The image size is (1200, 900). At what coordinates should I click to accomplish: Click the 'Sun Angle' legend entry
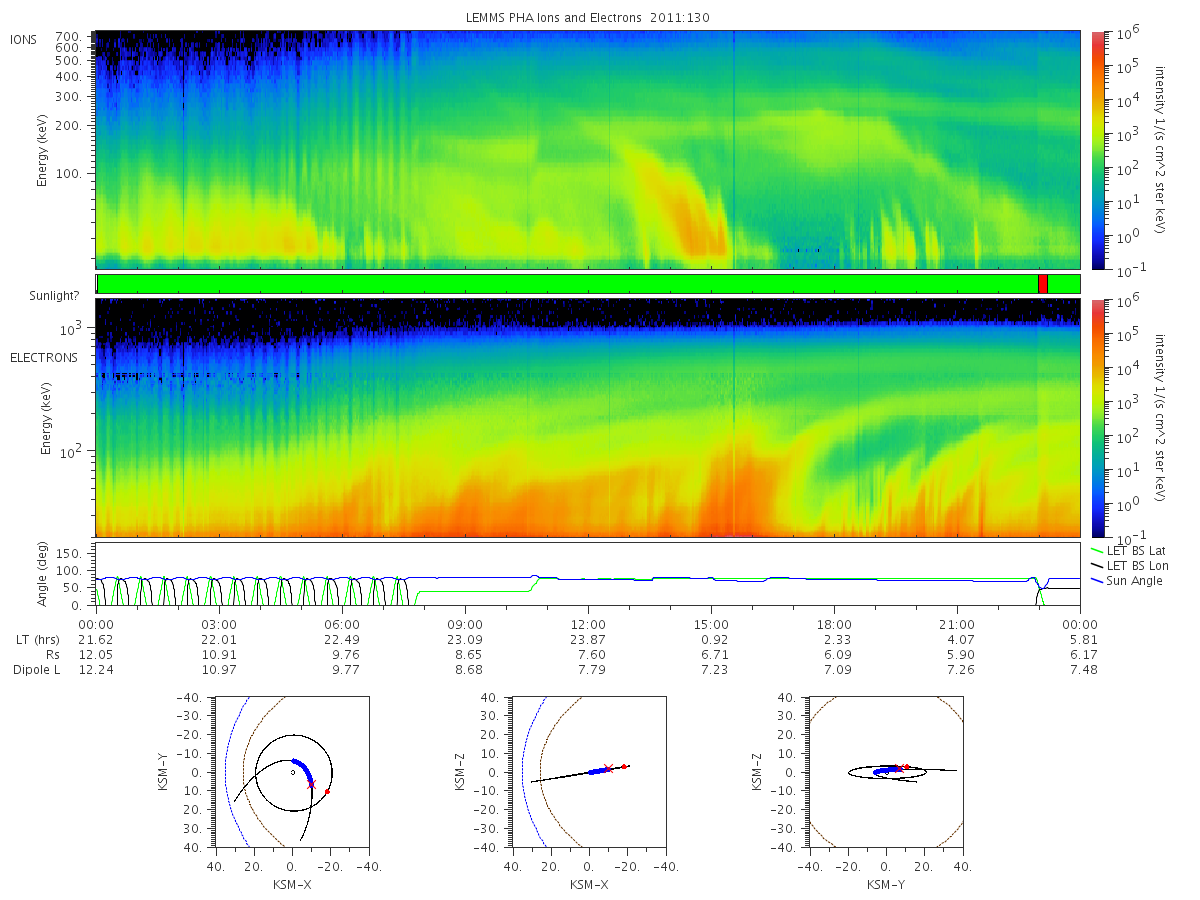coord(1128,580)
